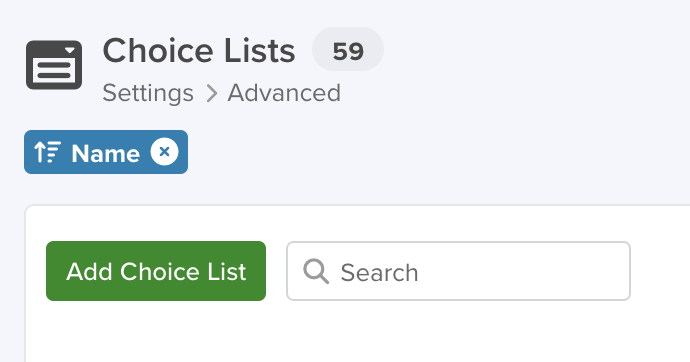Clear the Name sorting filter

165,152
